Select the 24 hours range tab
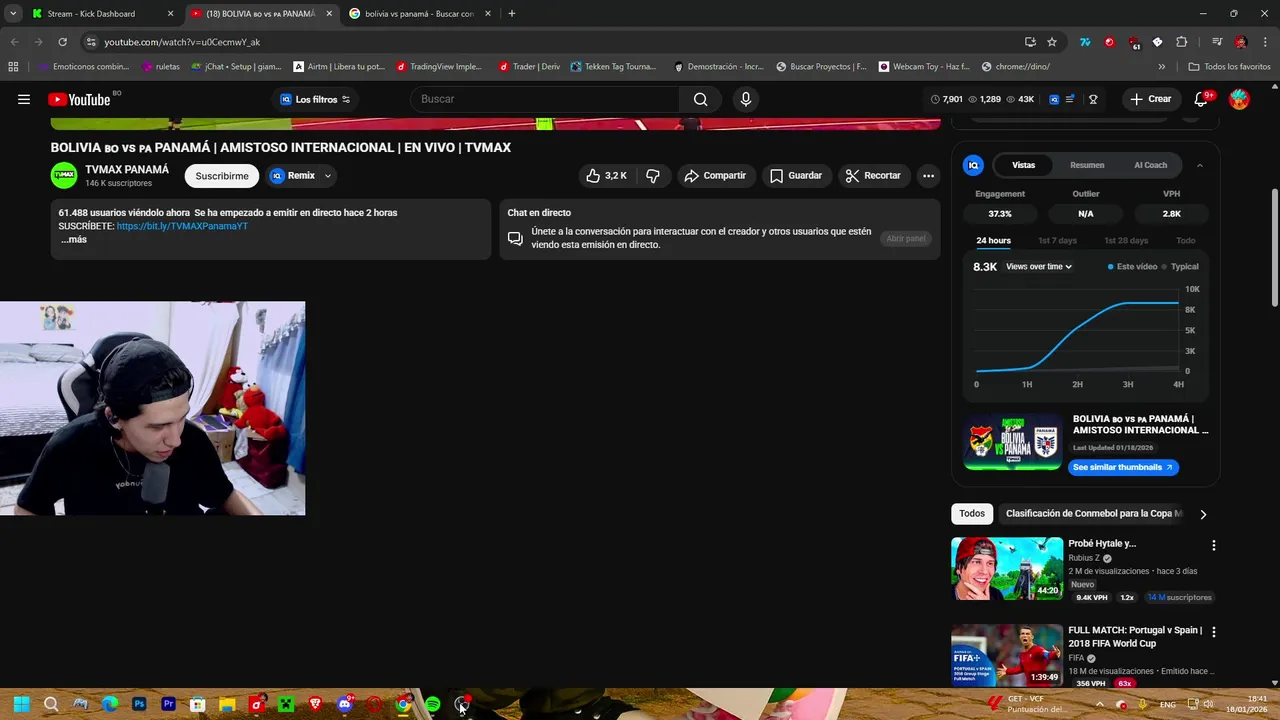Viewport: 1280px width, 720px height. pyautogui.click(x=993, y=241)
